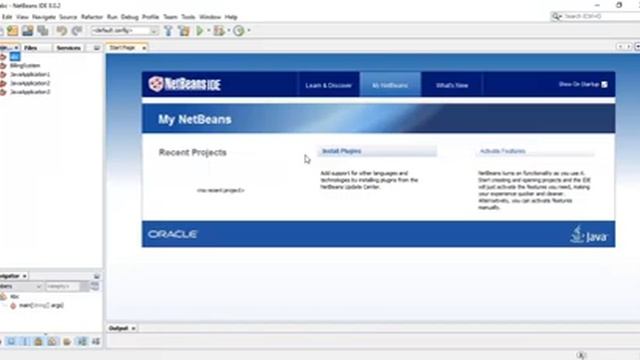
Task: Open the Run menu
Action: click(112, 17)
